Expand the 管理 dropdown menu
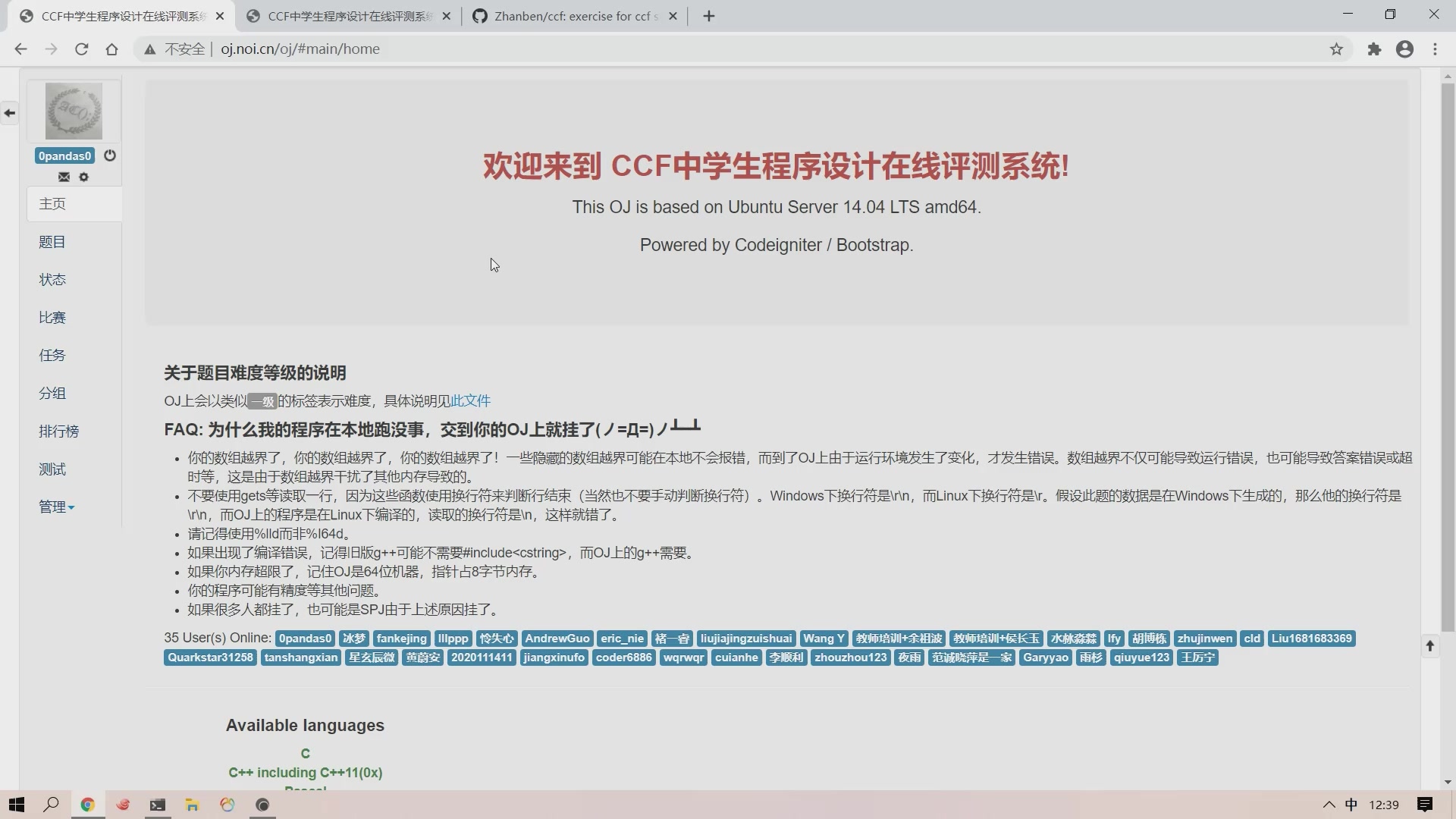This screenshot has width=1456, height=819. tap(57, 507)
